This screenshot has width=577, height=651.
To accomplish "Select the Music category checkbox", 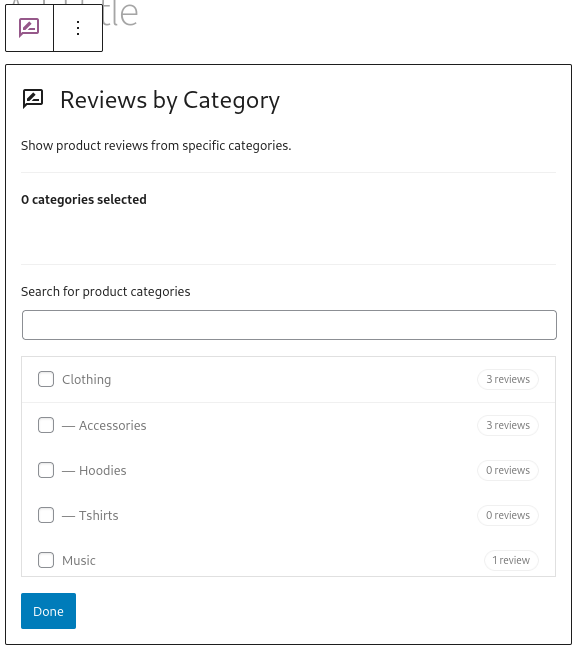I will (46, 560).
